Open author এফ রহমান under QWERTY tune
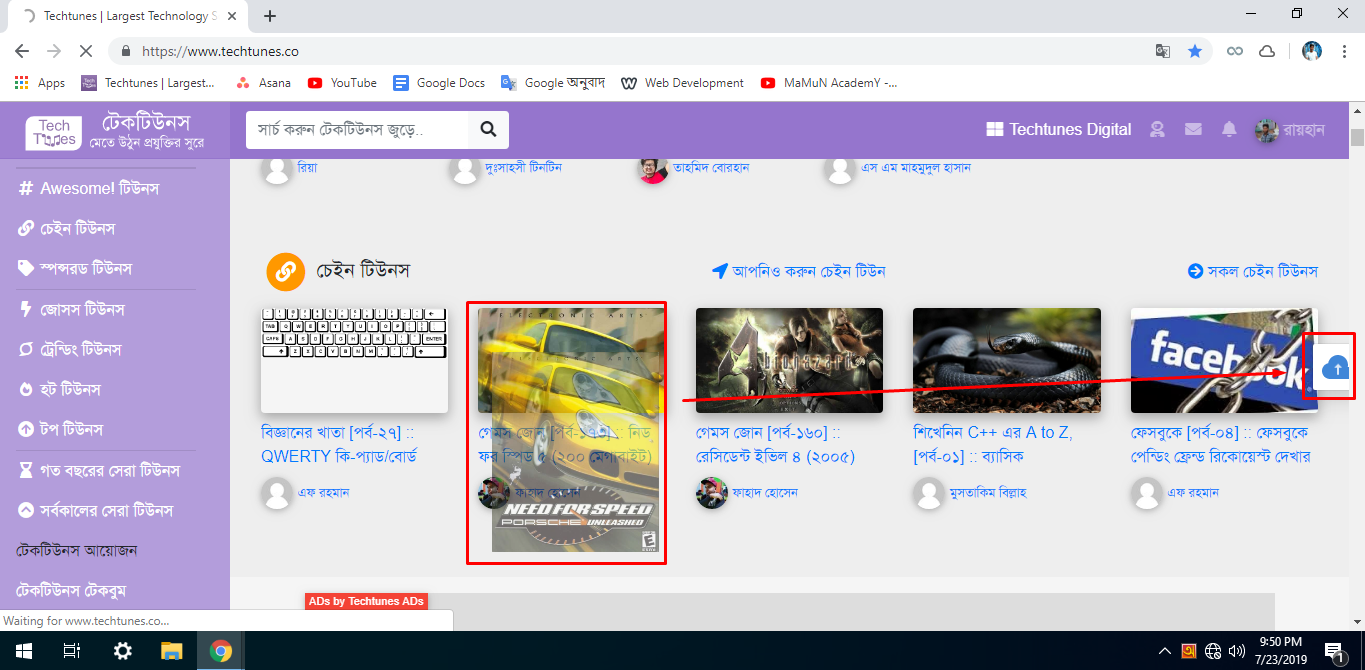The width and height of the screenshot is (1365, 670). pyautogui.click(x=323, y=492)
